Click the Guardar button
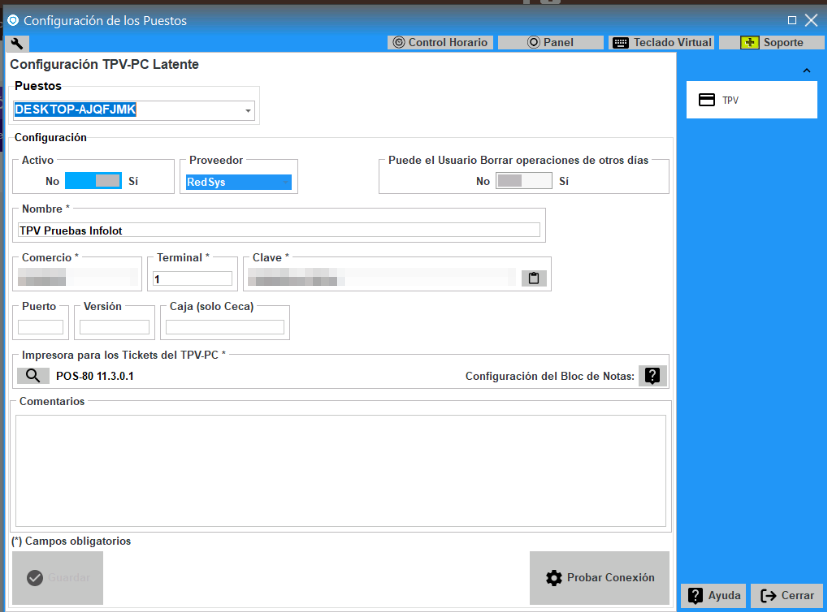 tap(57, 578)
